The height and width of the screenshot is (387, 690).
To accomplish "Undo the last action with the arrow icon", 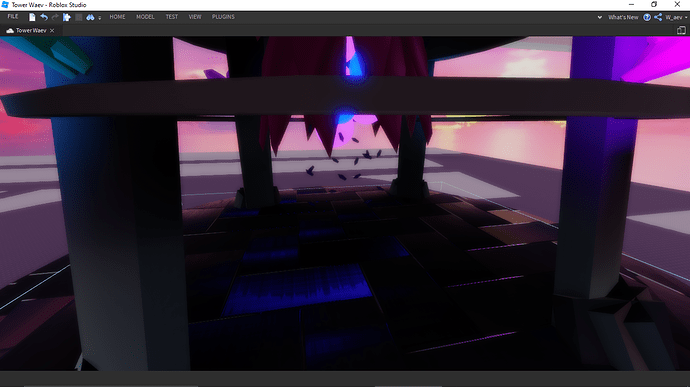I will pyautogui.click(x=44, y=17).
